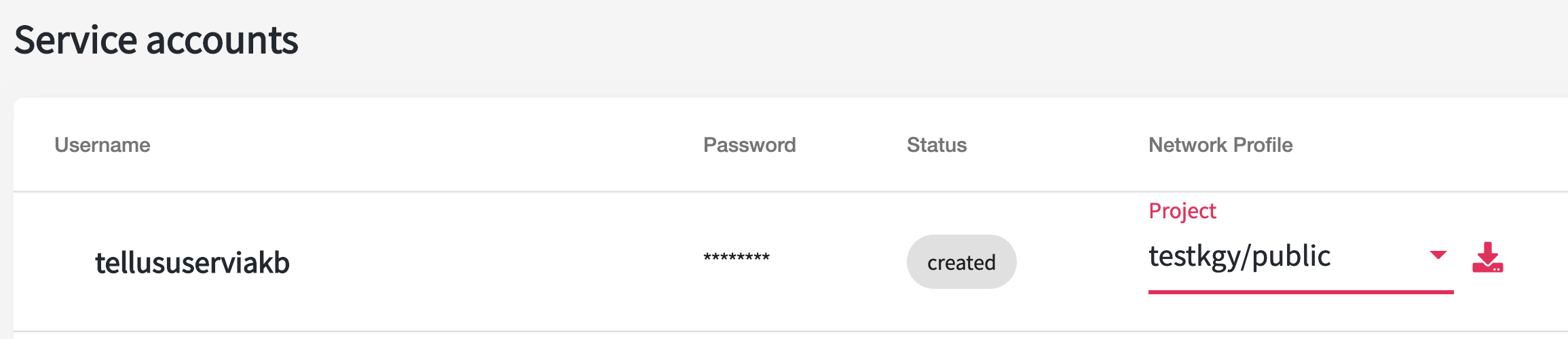Click the testkgy/public value text
This screenshot has width=1568, height=339.
(1239, 256)
